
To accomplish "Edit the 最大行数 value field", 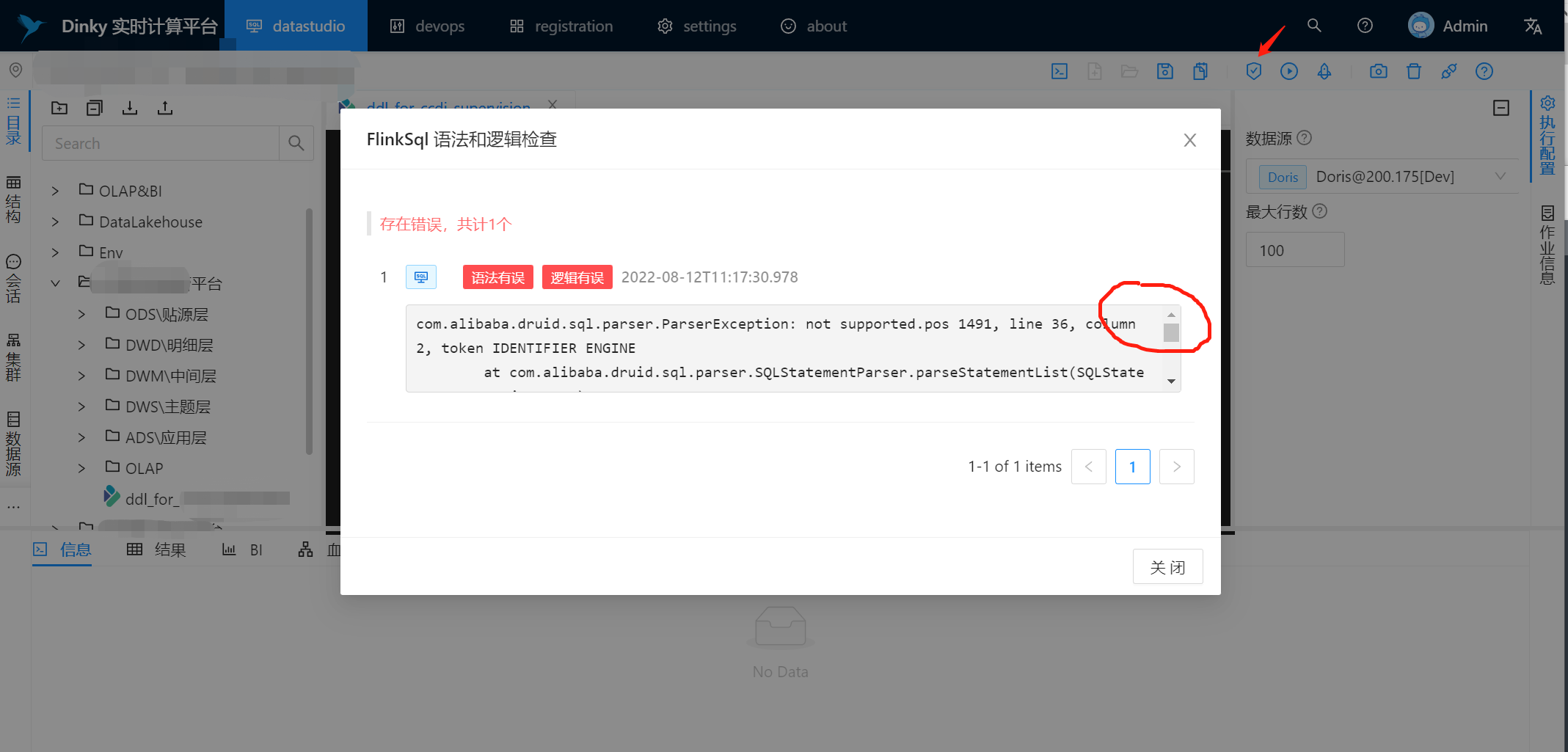I will pyautogui.click(x=1294, y=249).
